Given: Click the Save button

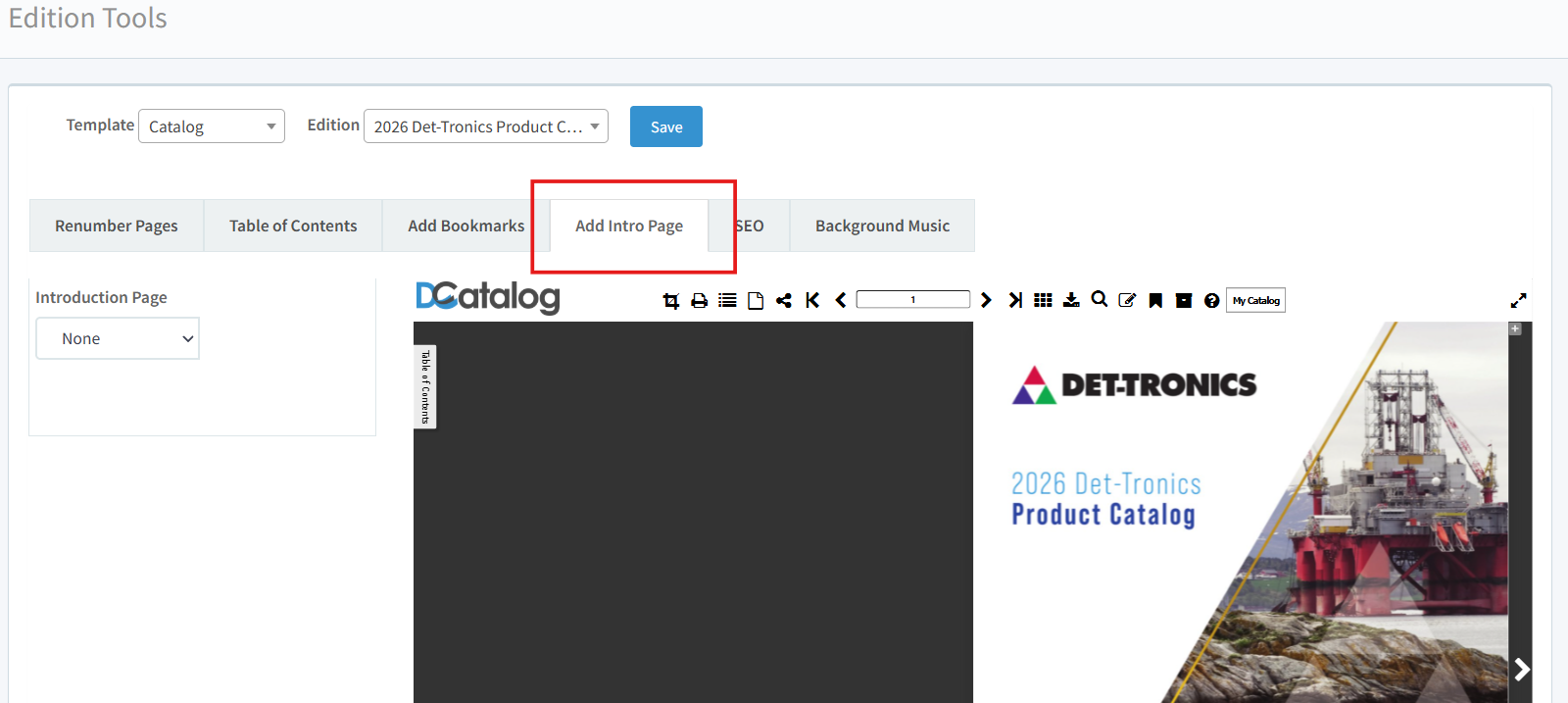Looking at the screenshot, I should click(666, 126).
